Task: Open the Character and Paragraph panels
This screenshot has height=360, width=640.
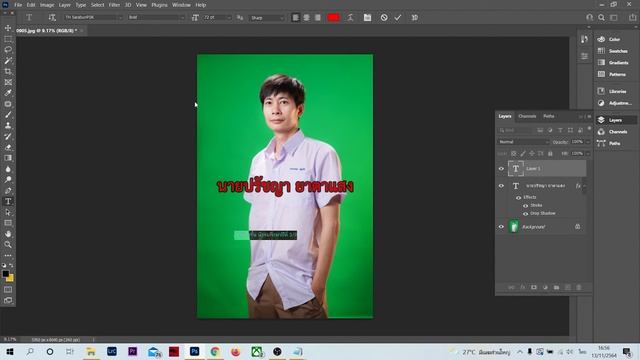Action: coord(367,18)
